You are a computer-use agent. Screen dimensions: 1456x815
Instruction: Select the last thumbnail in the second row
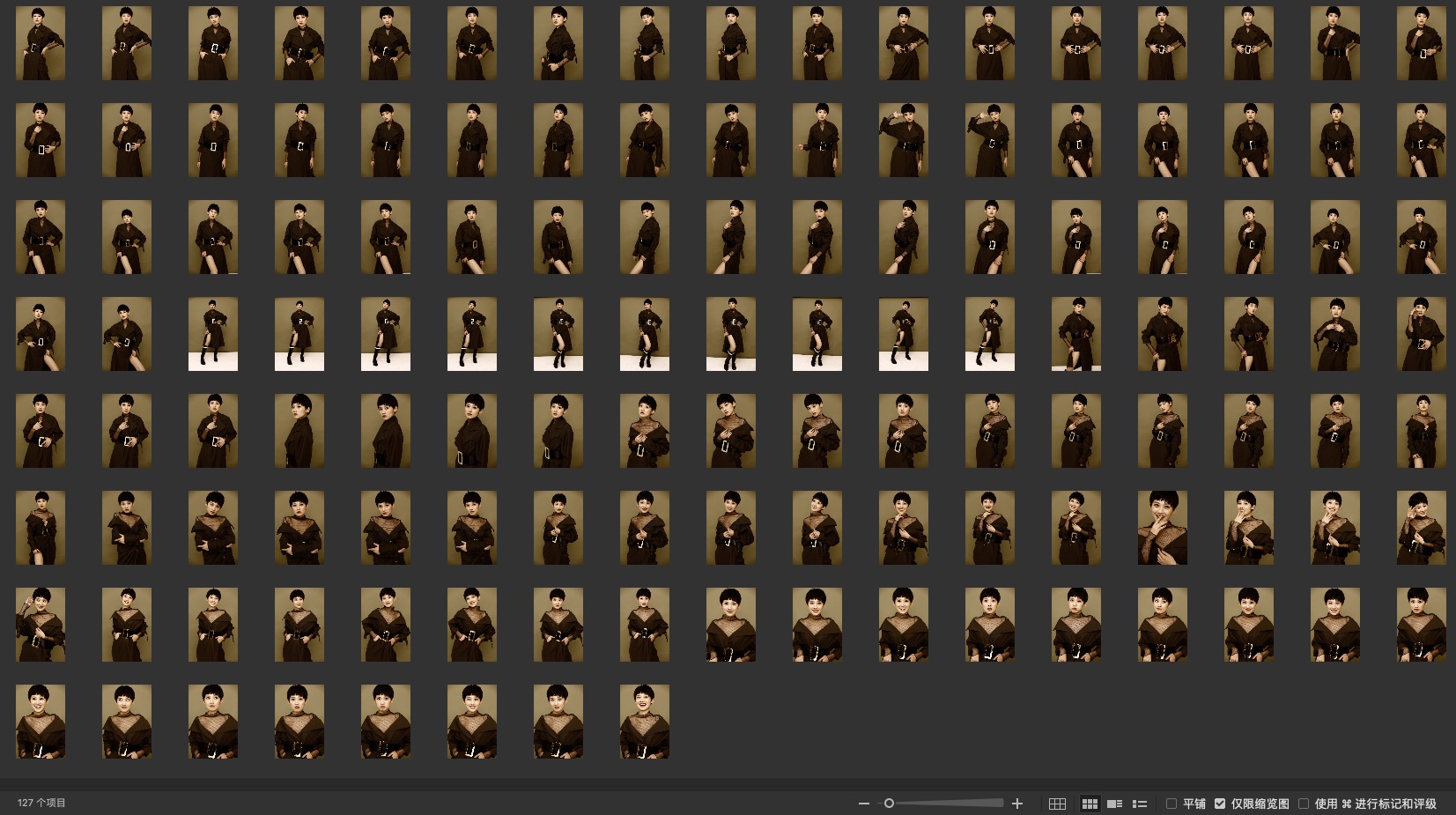[1421, 140]
